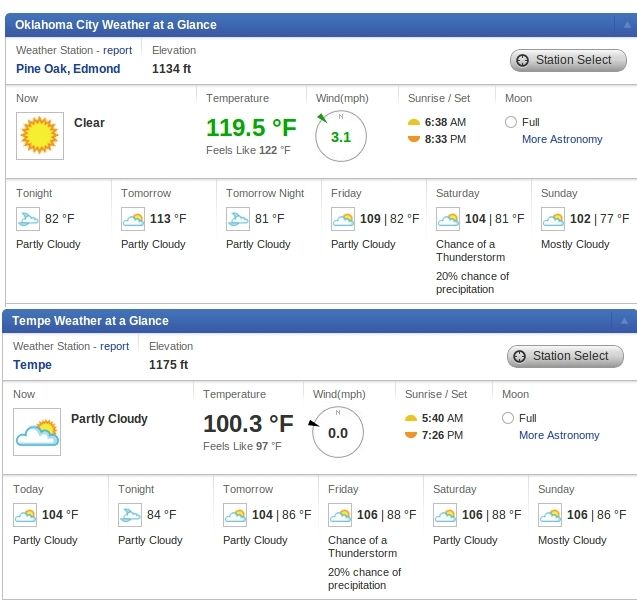The height and width of the screenshot is (600, 637).
Task: Click Oklahoma City Tonight forecast icon
Action: [28, 219]
